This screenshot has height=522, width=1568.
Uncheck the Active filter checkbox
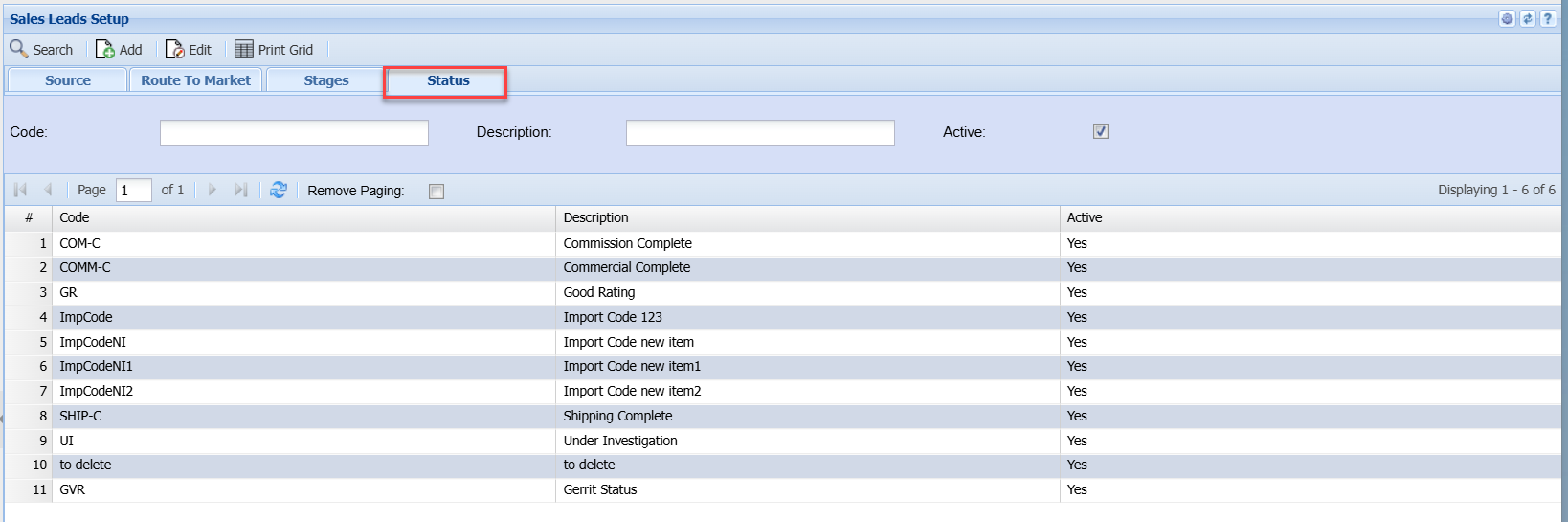(1101, 132)
